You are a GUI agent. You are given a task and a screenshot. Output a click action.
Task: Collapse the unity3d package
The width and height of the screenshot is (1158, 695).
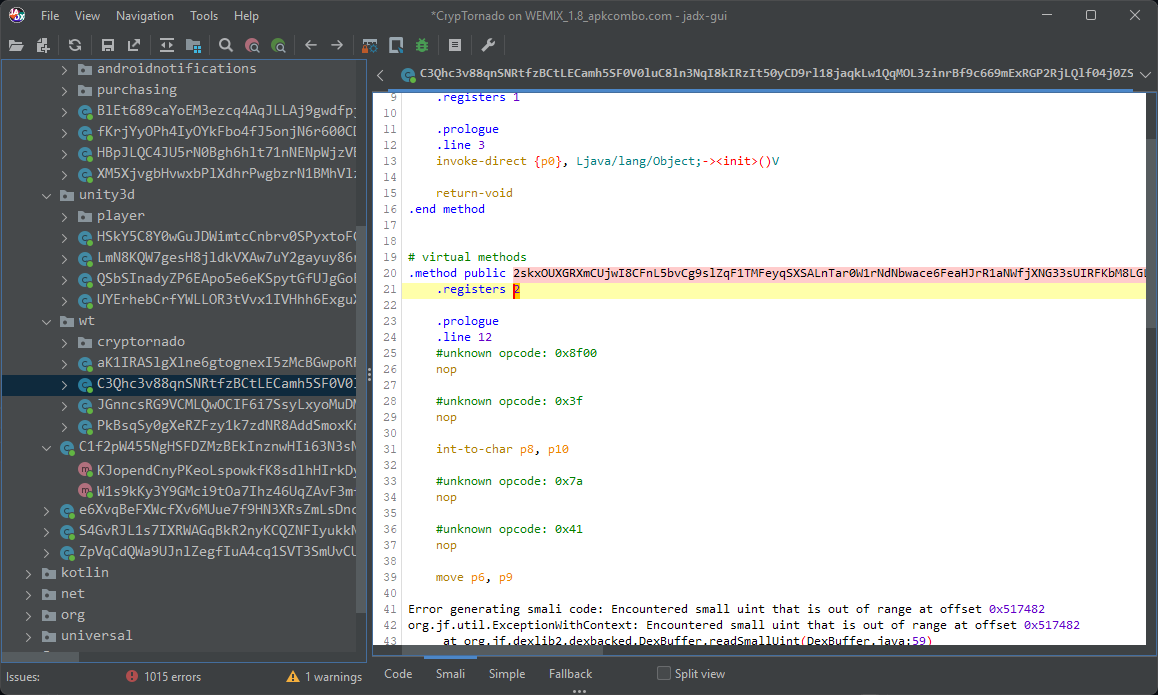tap(46, 194)
